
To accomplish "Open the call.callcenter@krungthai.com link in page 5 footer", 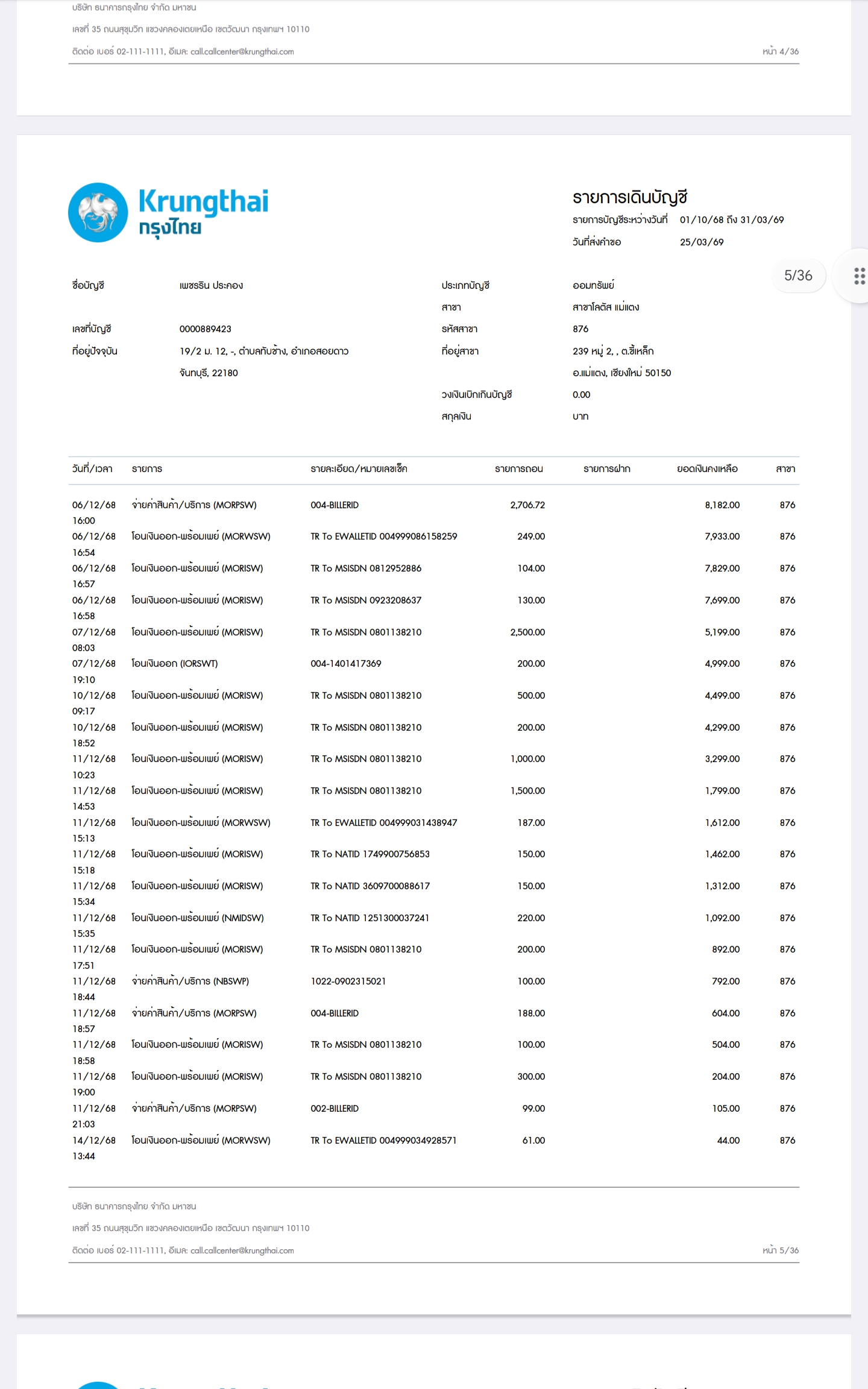I will [x=242, y=1250].
